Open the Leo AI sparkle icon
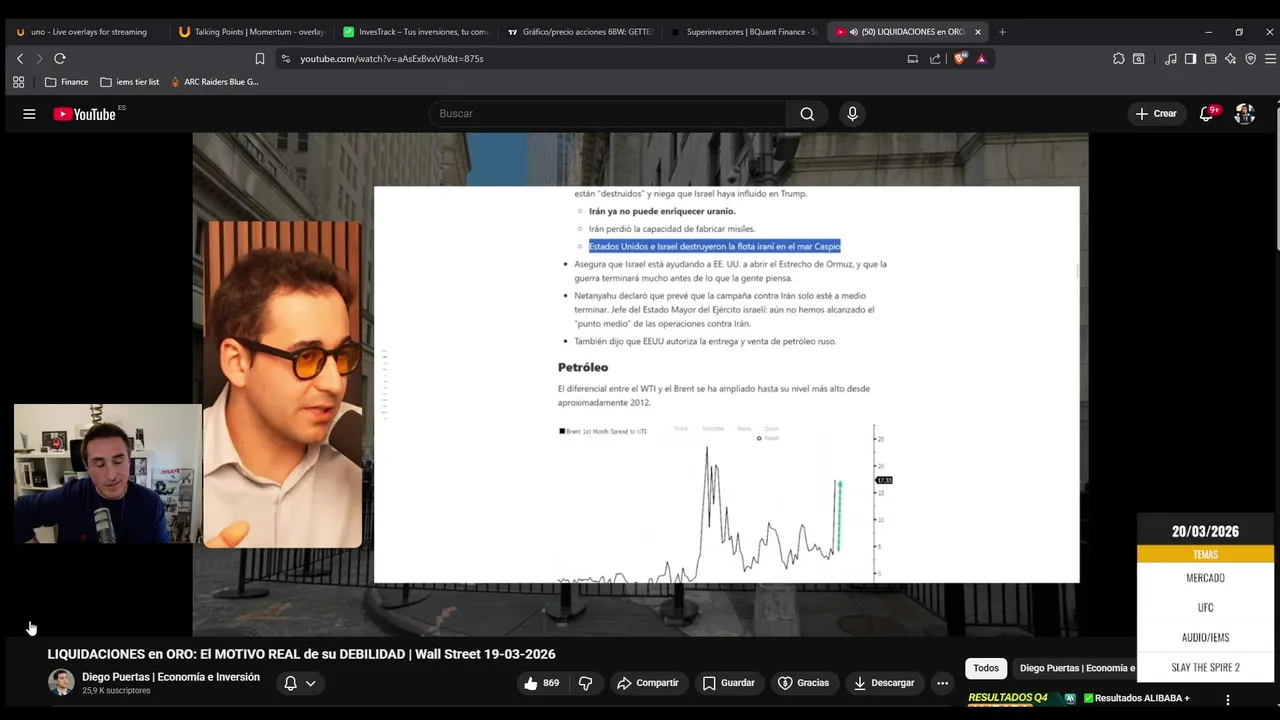This screenshot has width=1280, height=720. coord(1230,59)
